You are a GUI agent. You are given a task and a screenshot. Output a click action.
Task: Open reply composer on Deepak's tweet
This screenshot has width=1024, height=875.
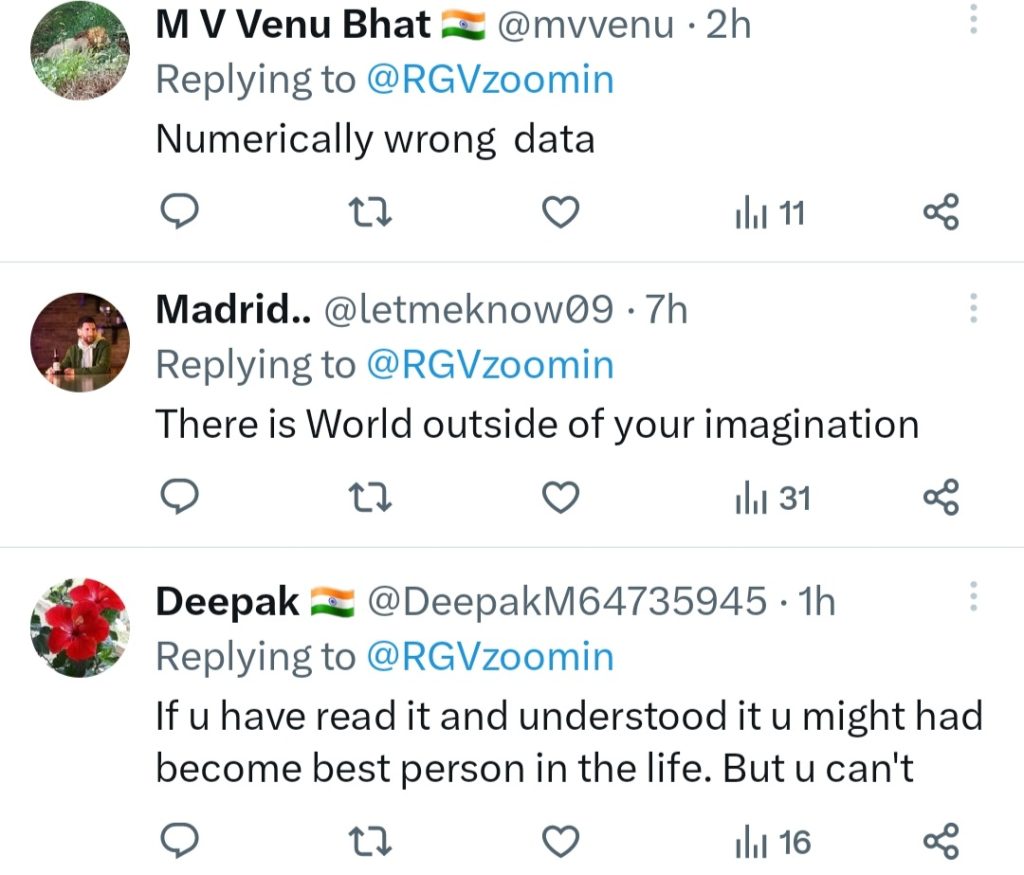click(180, 840)
